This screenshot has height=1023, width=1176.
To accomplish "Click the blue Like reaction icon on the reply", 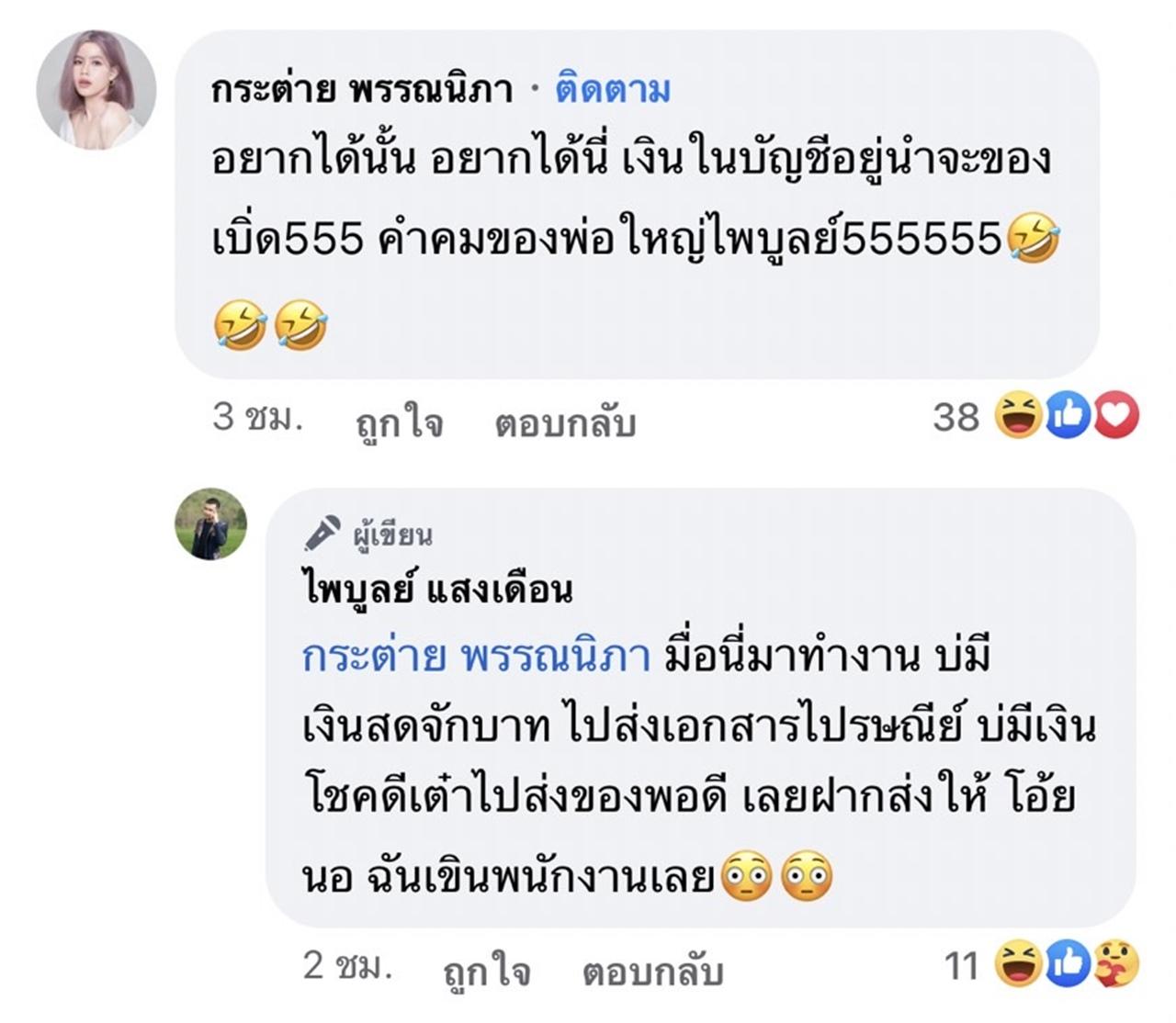I will [x=1068, y=964].
